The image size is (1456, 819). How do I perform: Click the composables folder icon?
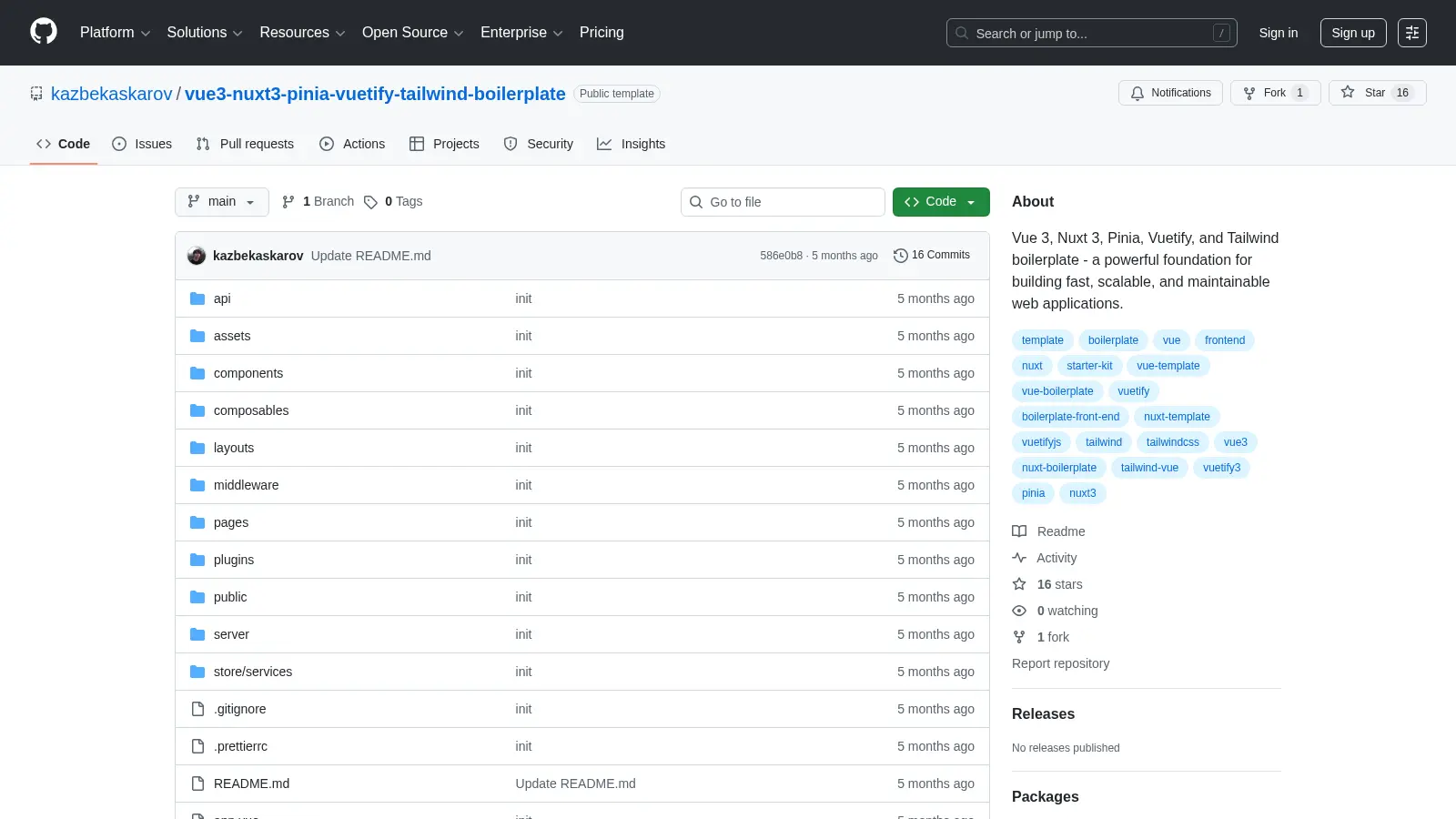click(197, 410)
